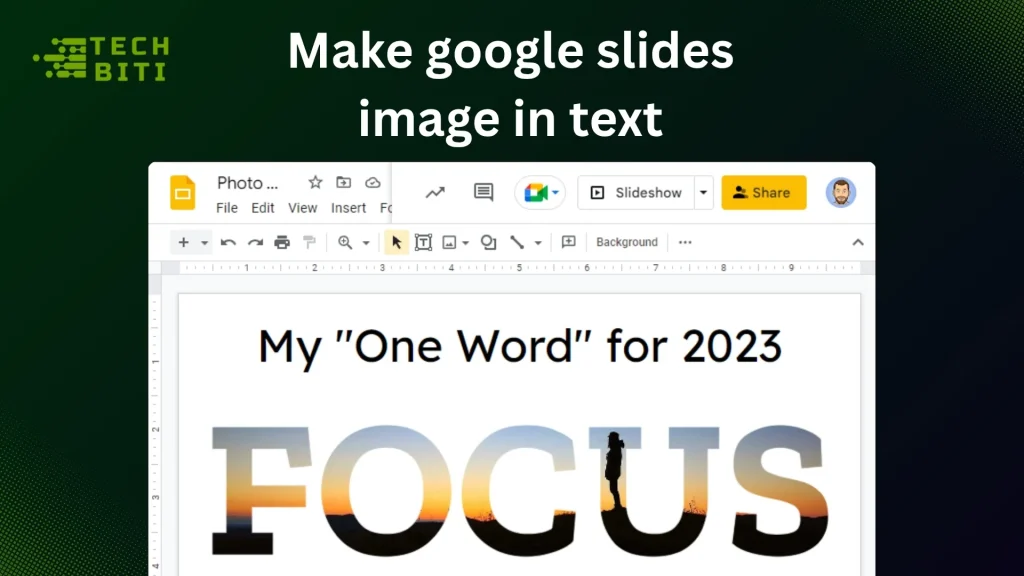The height and width of the screenshot is (576, 1024).
Task: Select the Line tool
Action: point(516,242)
